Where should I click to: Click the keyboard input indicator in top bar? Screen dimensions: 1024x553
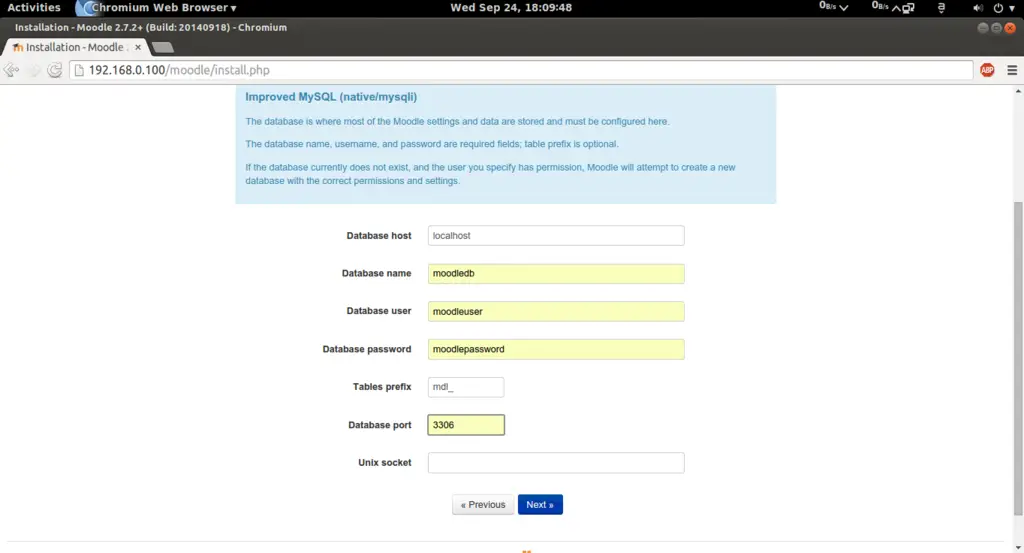941,8
